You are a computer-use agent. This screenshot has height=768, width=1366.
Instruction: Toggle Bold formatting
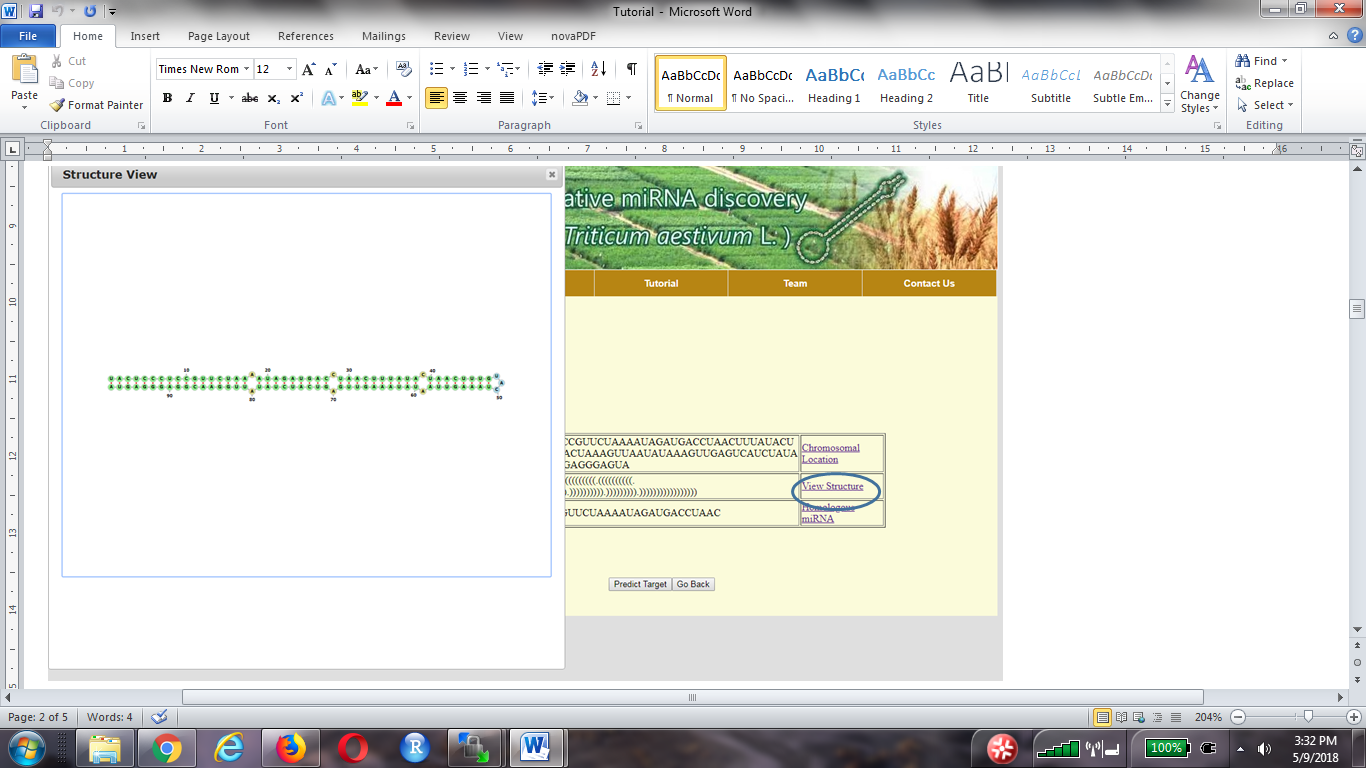click(x=167, y=98)
